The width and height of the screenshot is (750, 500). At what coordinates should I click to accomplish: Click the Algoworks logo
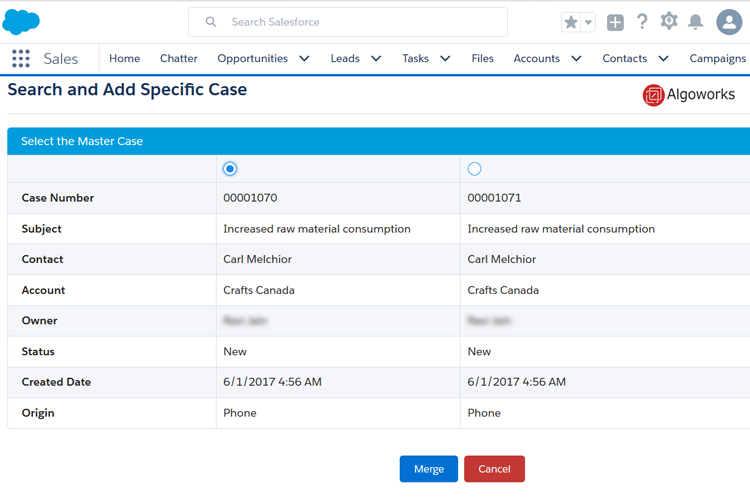pyautogui.click(x=689, y=95)
